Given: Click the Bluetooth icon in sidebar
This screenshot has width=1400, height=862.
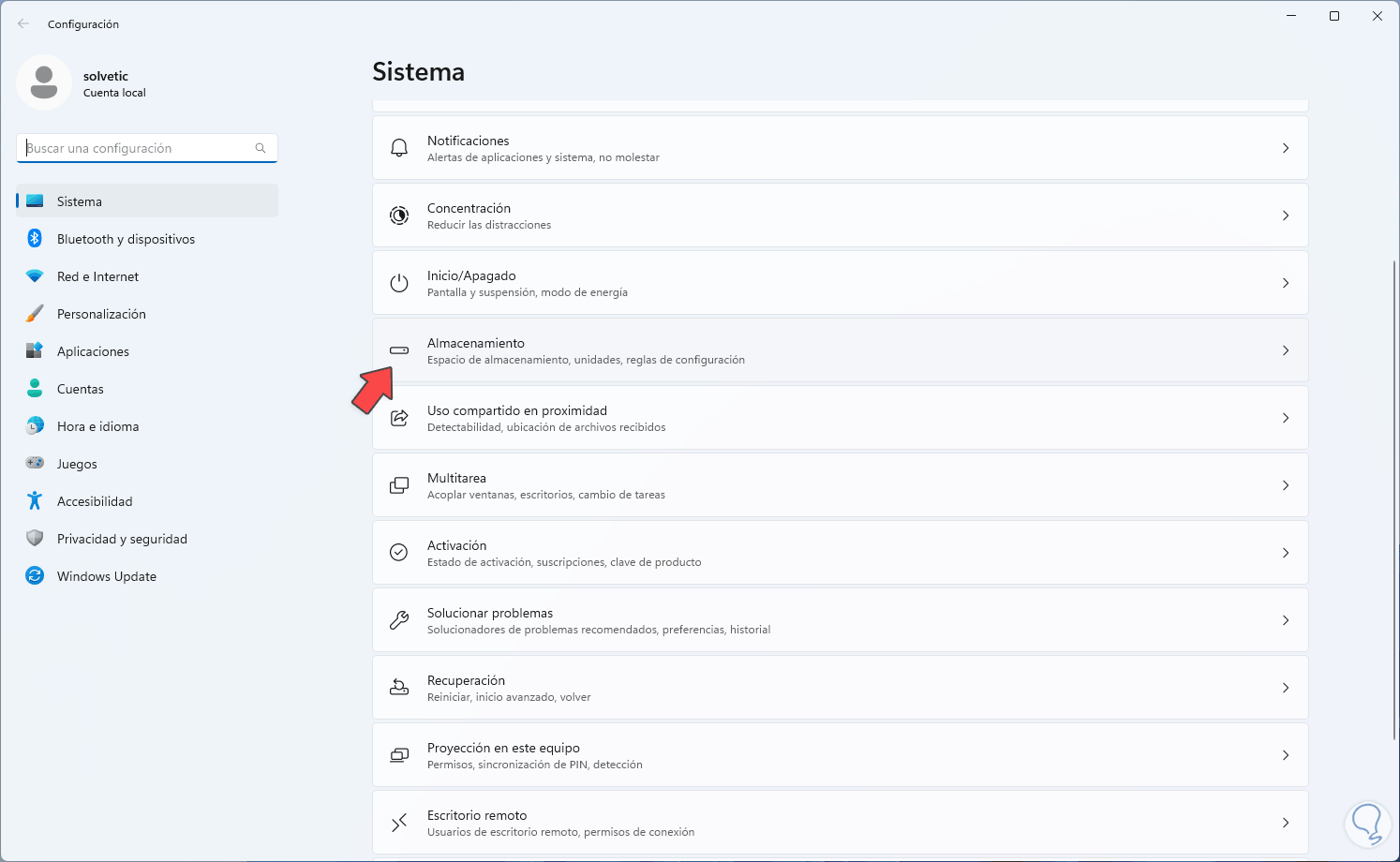Looking at the screenshot, I should tap(35, 239).
